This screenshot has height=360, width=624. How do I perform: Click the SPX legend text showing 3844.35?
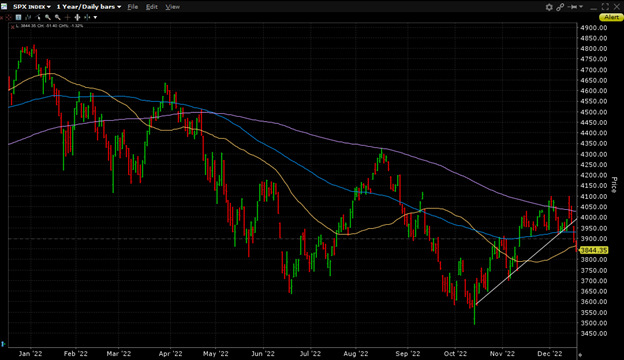point(51,26)
